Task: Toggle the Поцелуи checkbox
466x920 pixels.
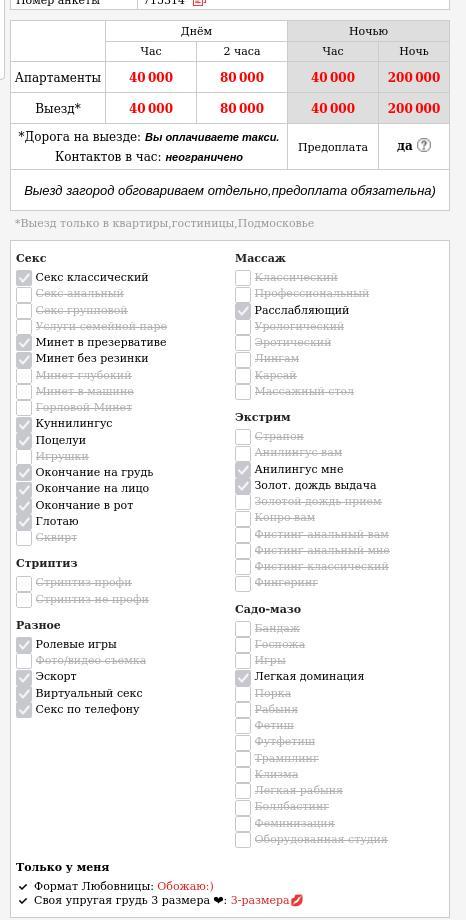Action: pyautogui.click(x=24, y=441)
